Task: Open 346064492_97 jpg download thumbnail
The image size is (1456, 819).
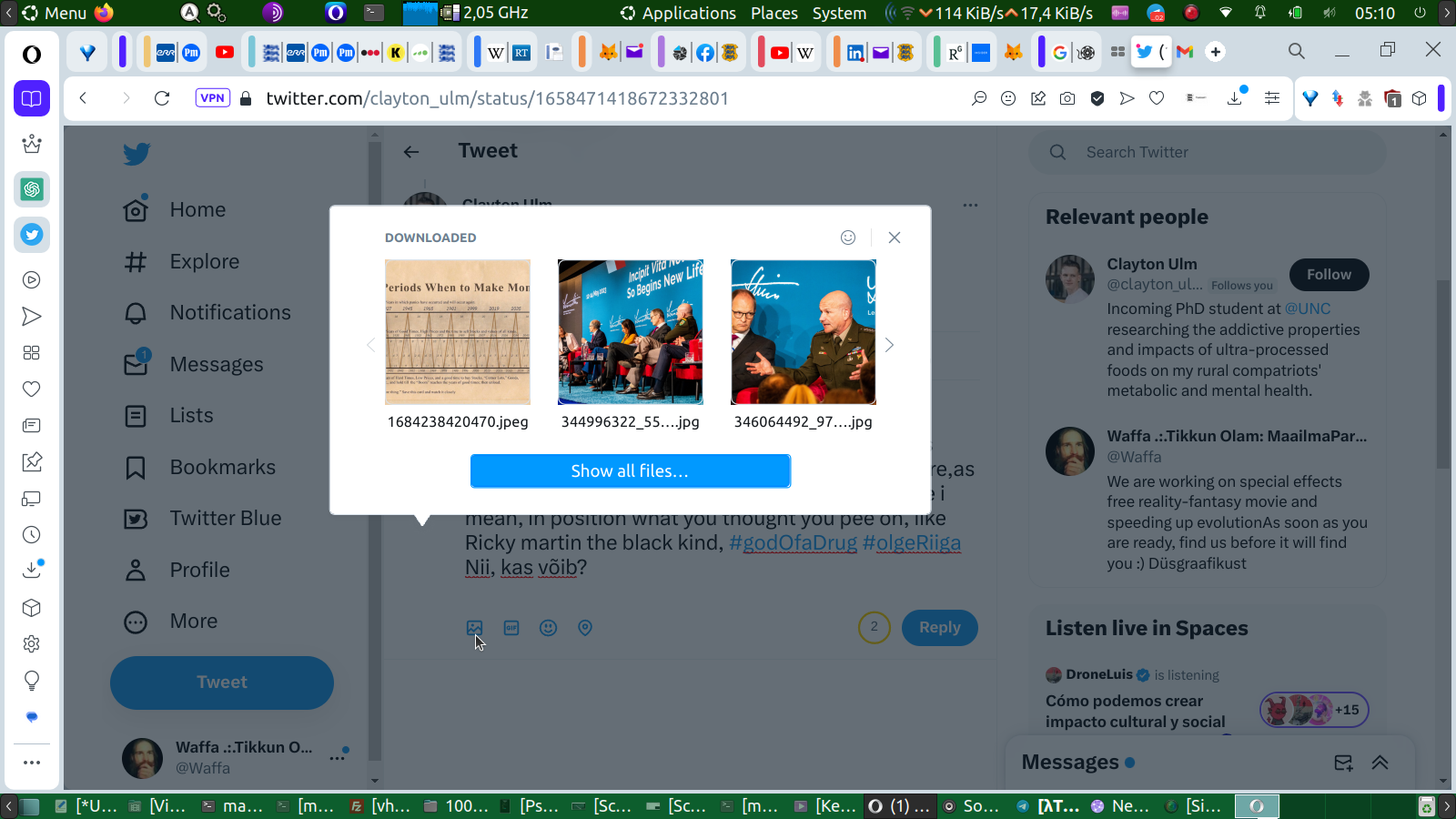Action: [x=804, y=332]
